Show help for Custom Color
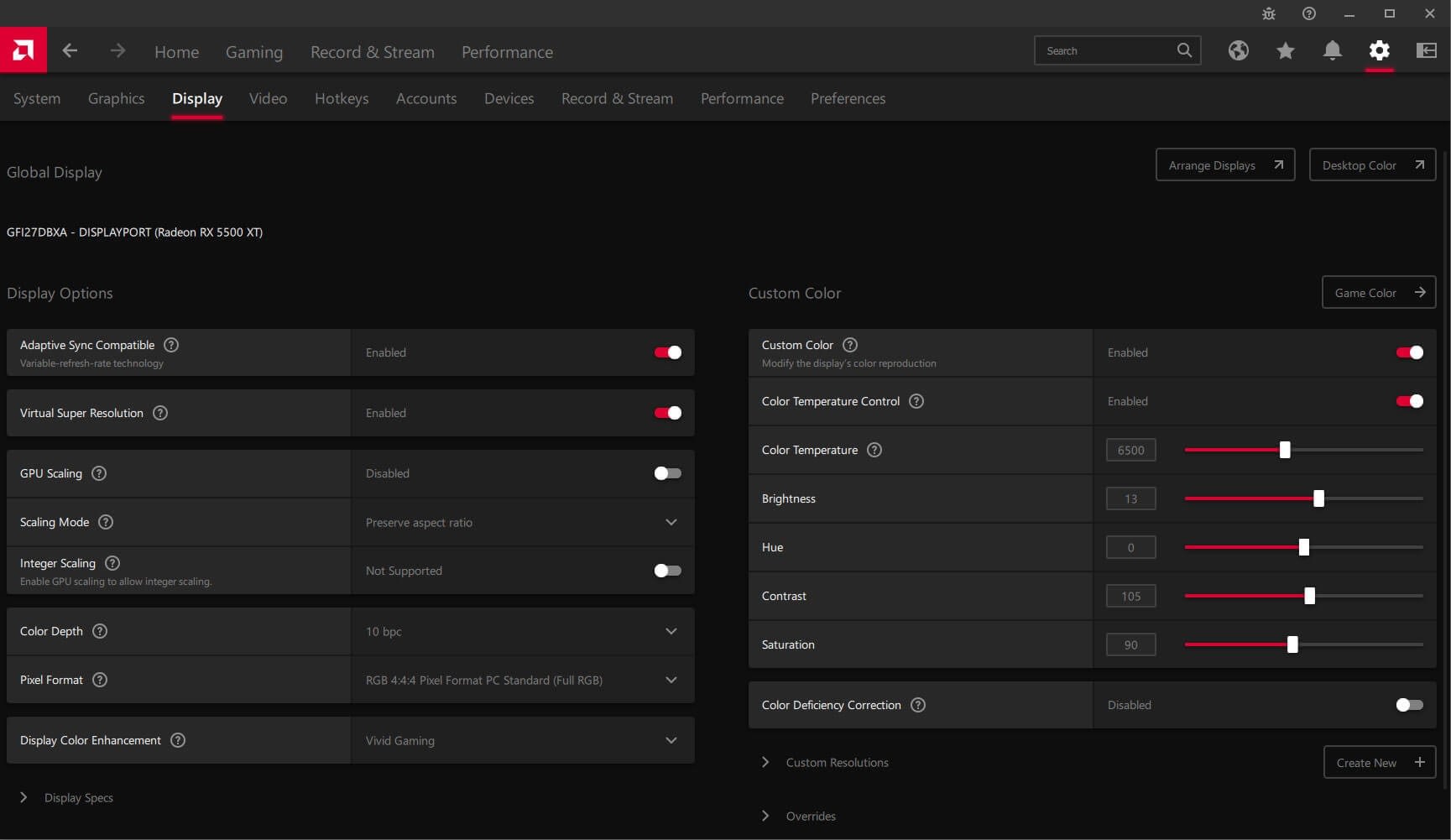Screen dimensions: 1451x840 pos(850,345)
